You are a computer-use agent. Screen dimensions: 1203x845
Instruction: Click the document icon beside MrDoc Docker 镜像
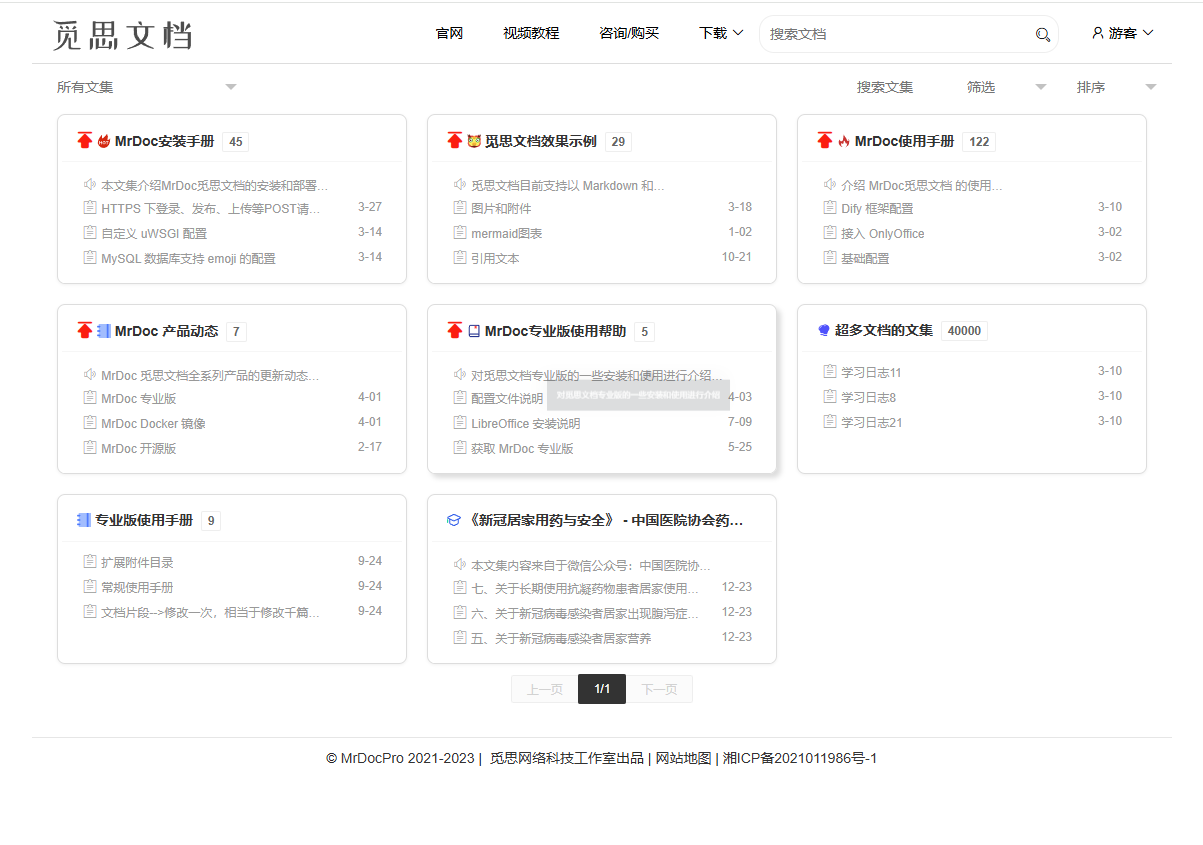pos(90,423)
